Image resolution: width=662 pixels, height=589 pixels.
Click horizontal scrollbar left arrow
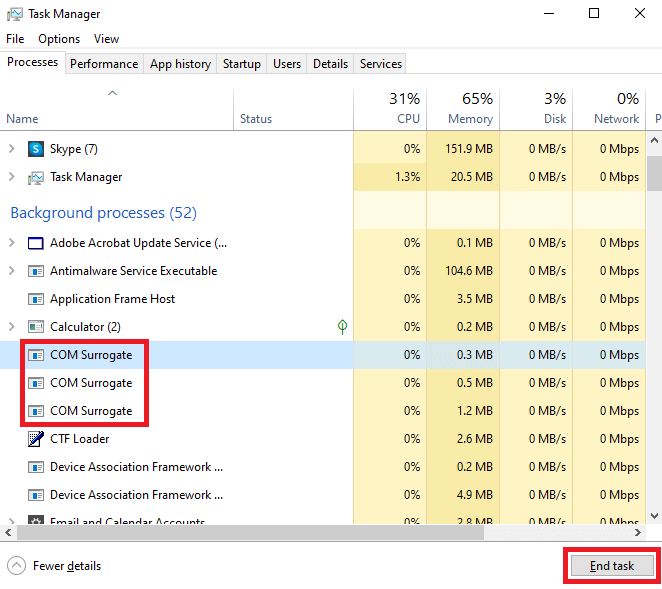[8, 533]
